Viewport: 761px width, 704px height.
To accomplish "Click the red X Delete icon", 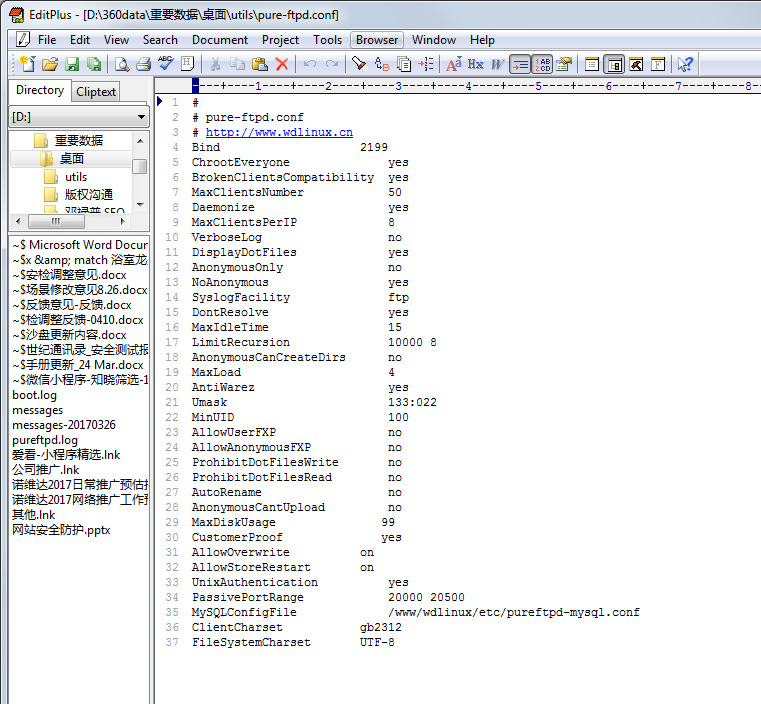I will (281, 64).
